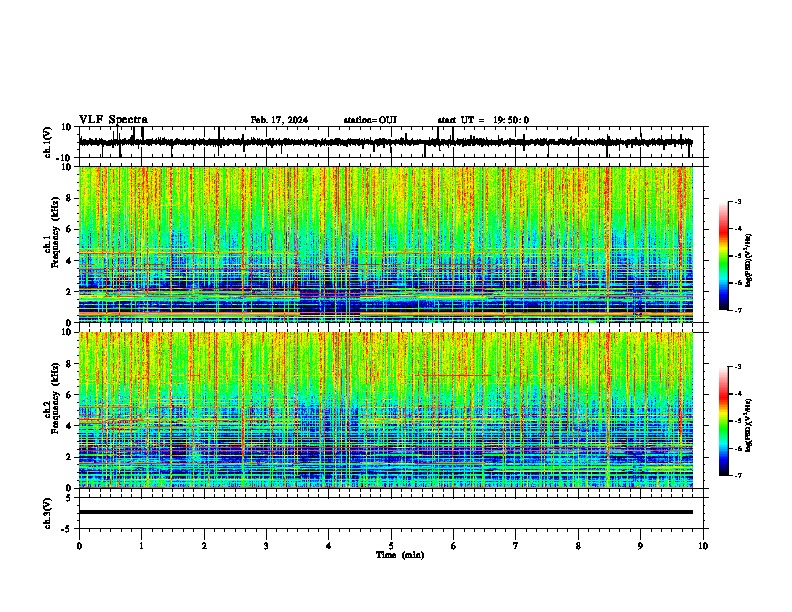Click the -3 label on ch.2 color bar
The height and width of the screenshot is (612, 792).
point(737,367)
